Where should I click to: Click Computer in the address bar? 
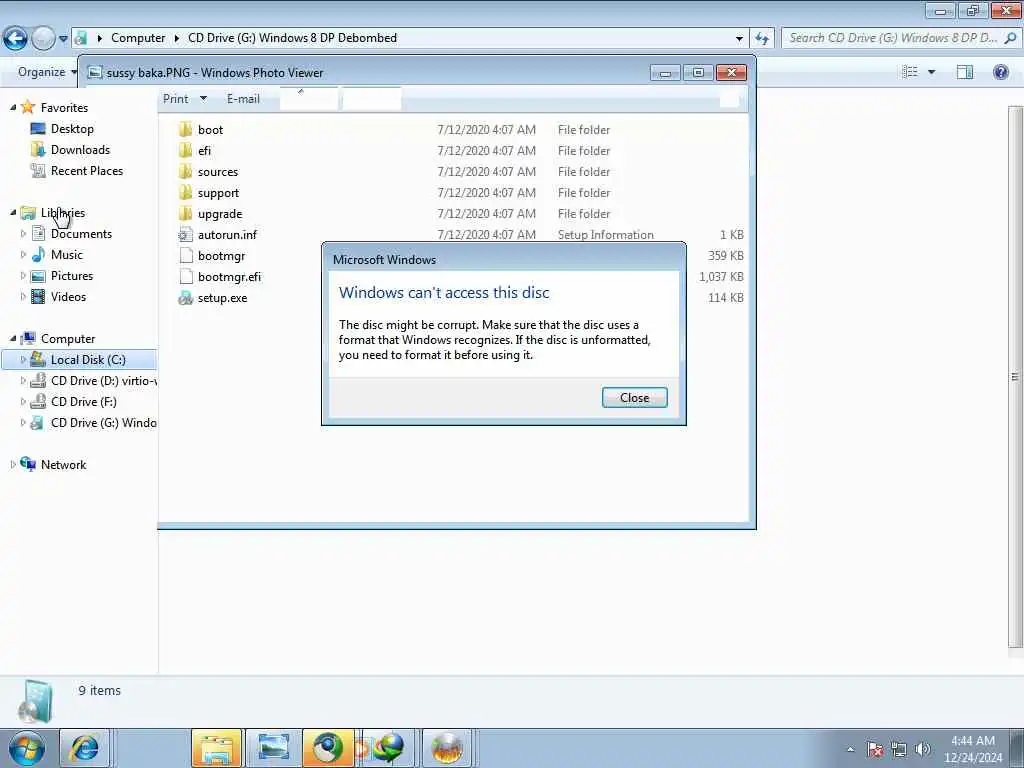pos(138,38)
